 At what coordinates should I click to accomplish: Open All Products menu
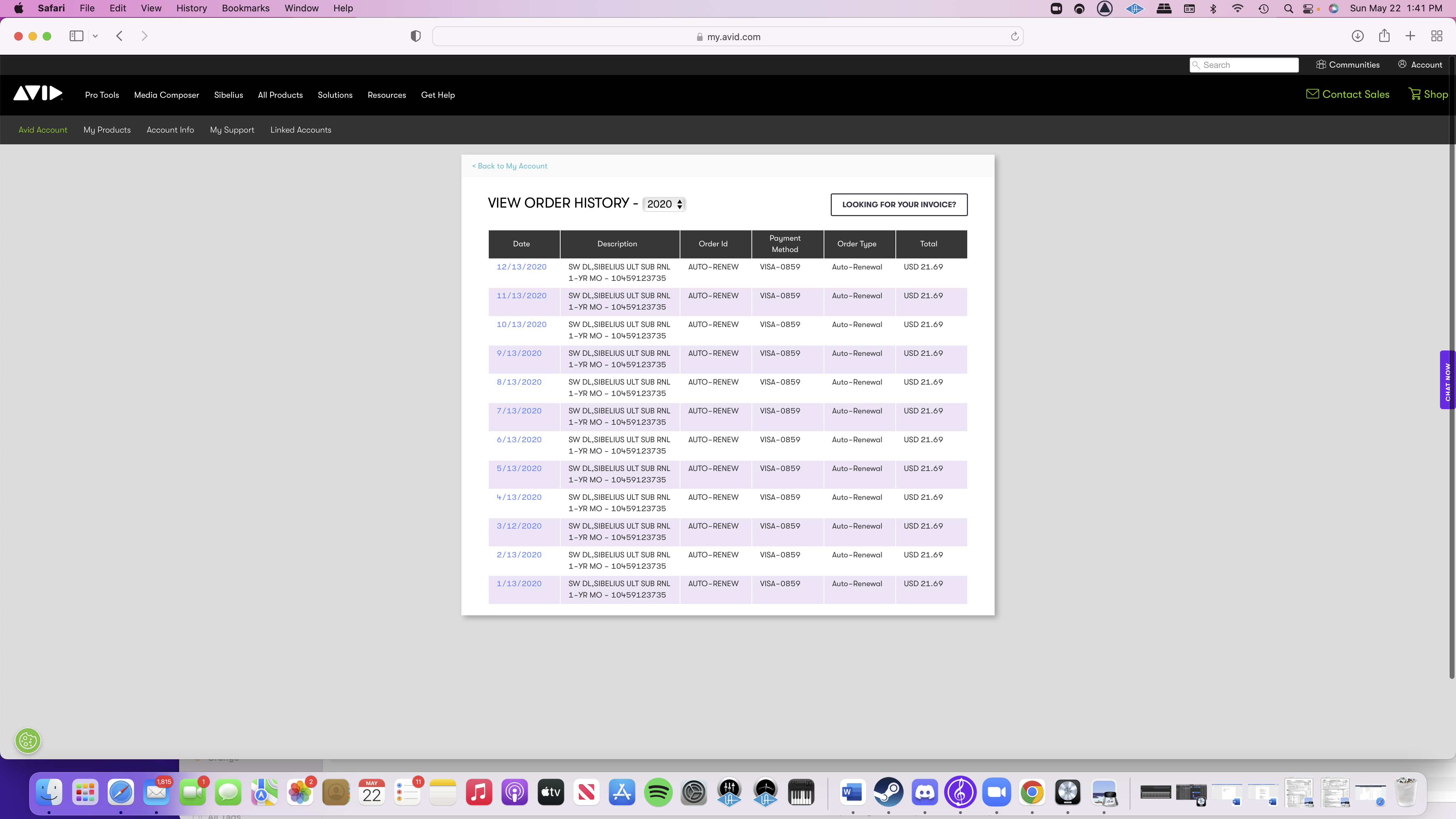280,95
